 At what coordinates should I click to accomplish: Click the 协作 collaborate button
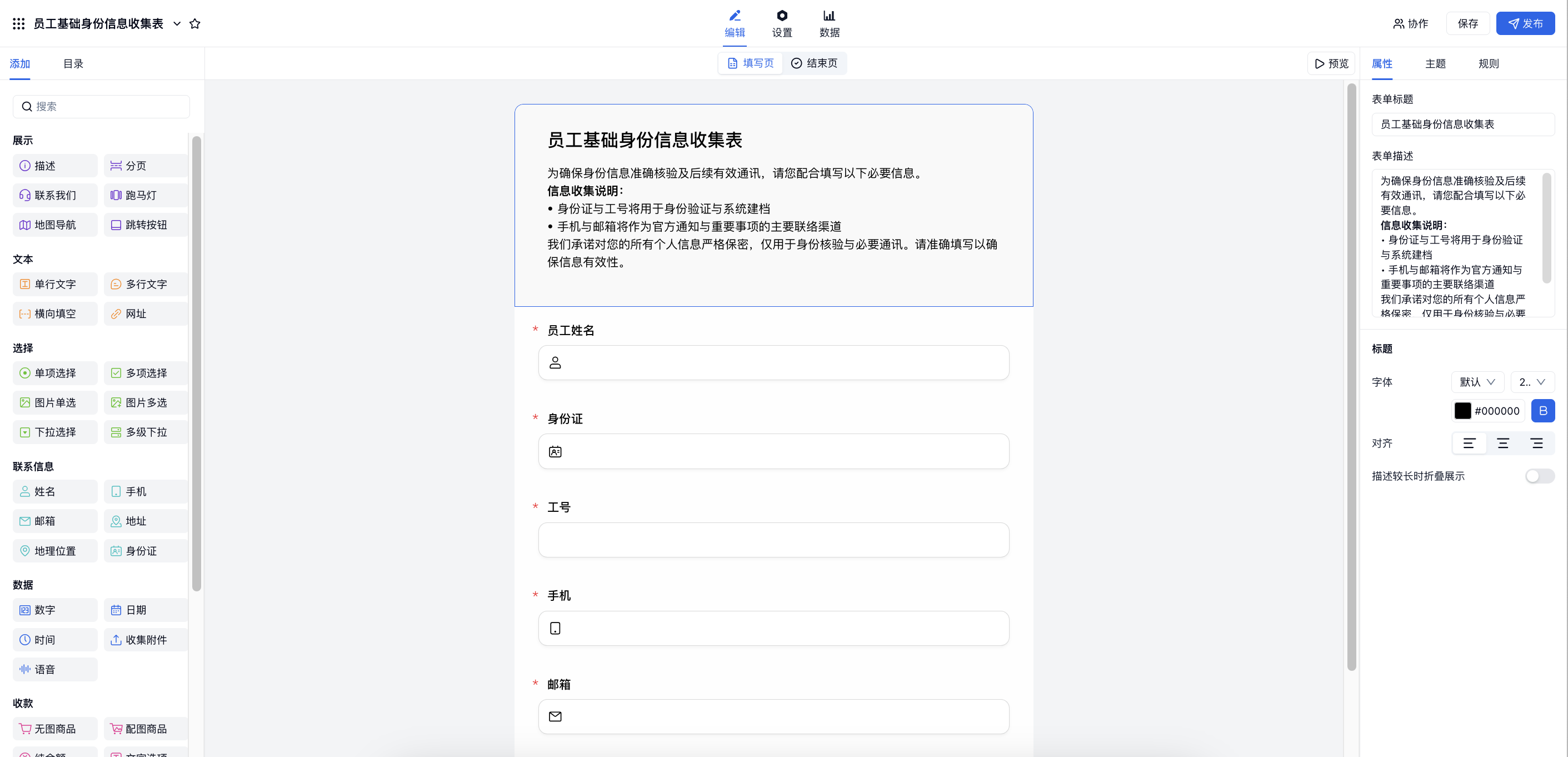tap(1410, 24)
